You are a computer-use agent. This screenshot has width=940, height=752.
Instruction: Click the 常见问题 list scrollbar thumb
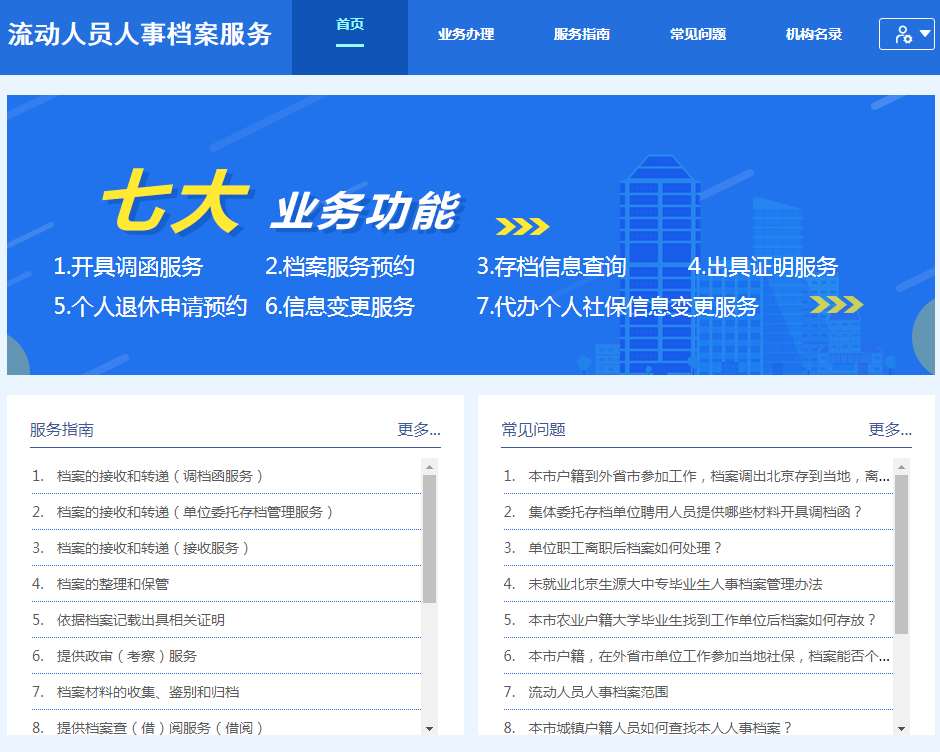tap(901, 553)
